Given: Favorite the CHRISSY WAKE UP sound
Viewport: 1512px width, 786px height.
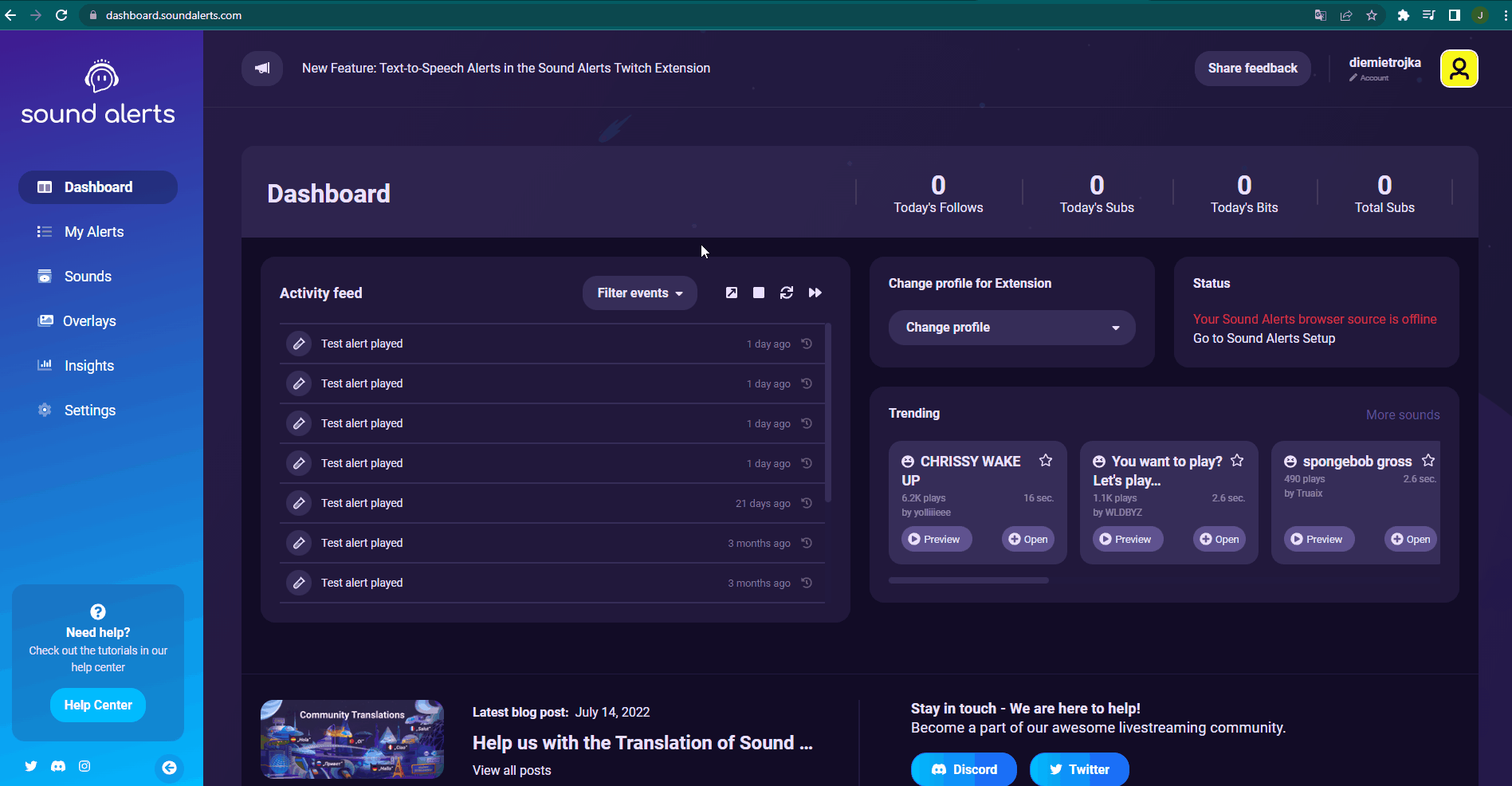Looking at the screenshot, I should click(x=1046, y=460).
